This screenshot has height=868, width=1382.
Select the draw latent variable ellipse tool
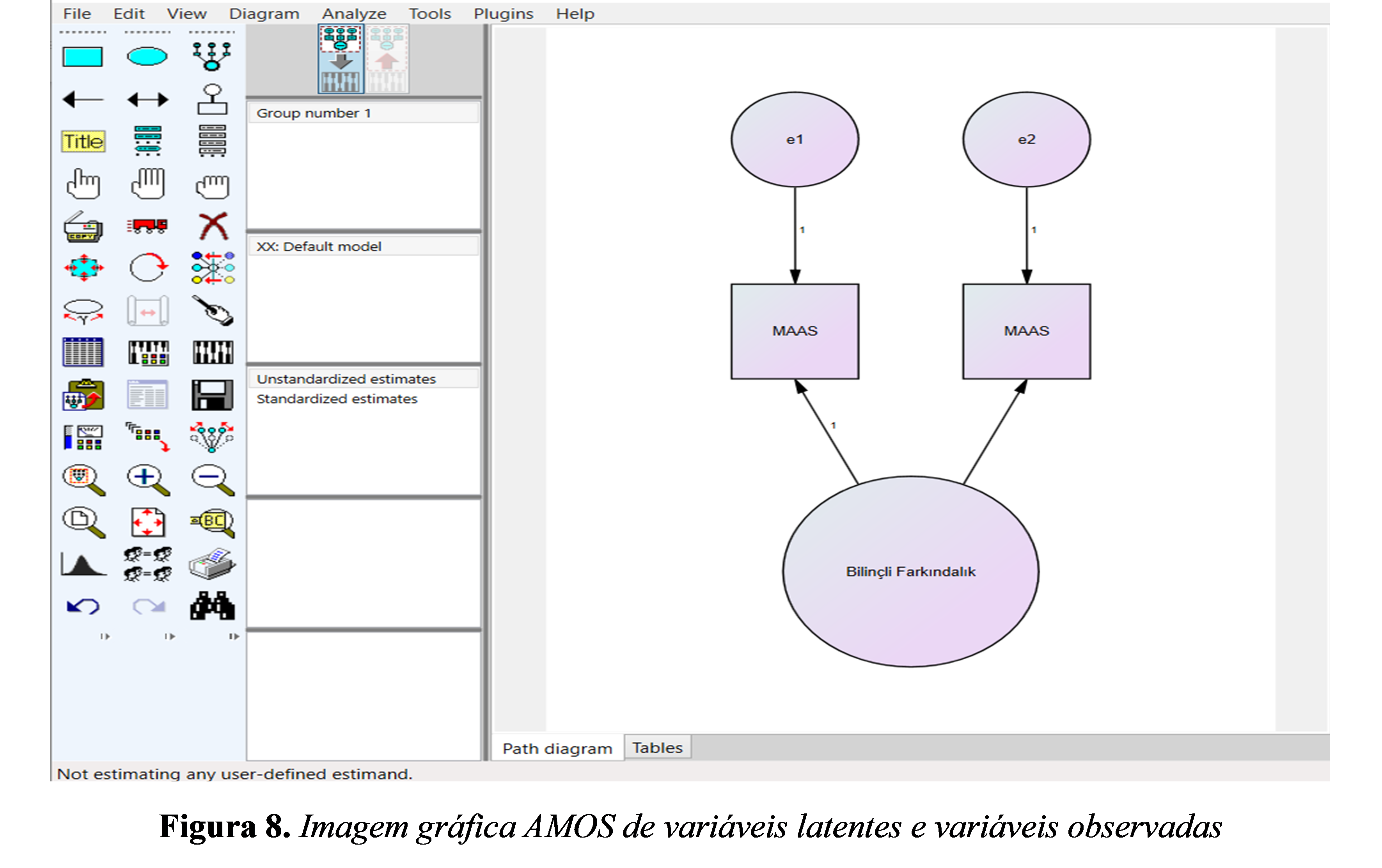tap(147, 57)
